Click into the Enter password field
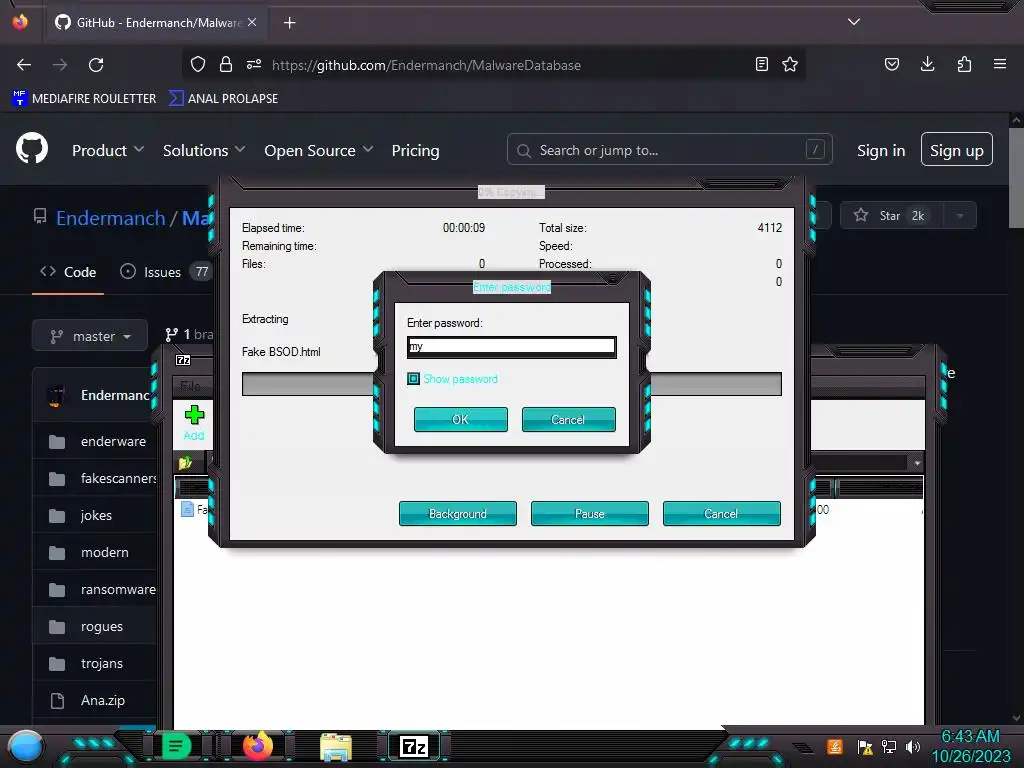1024x768 pixels. pos(511,346)
